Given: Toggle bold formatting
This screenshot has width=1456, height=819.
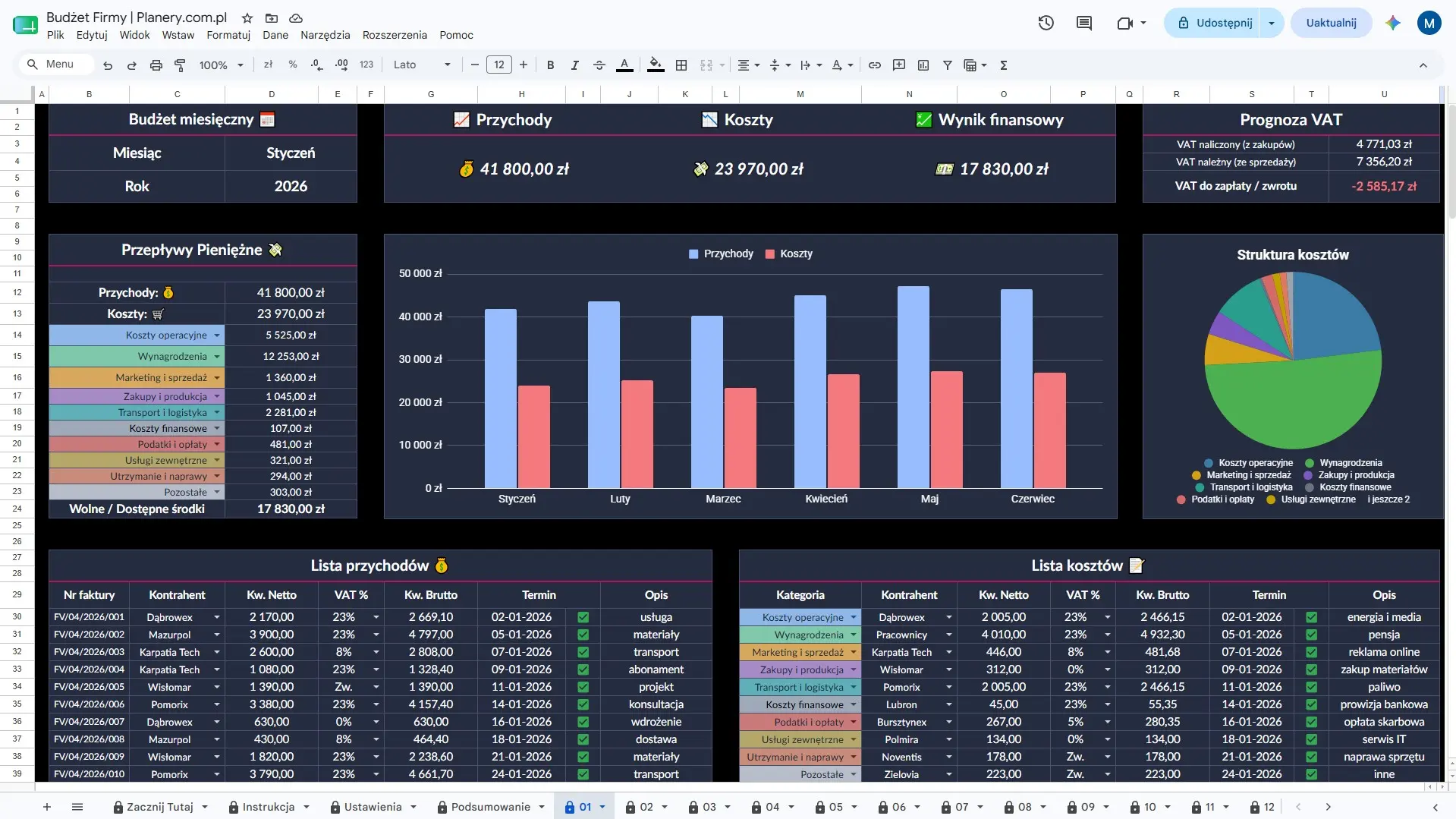Looking at the screenshot, I should [551, 65].
